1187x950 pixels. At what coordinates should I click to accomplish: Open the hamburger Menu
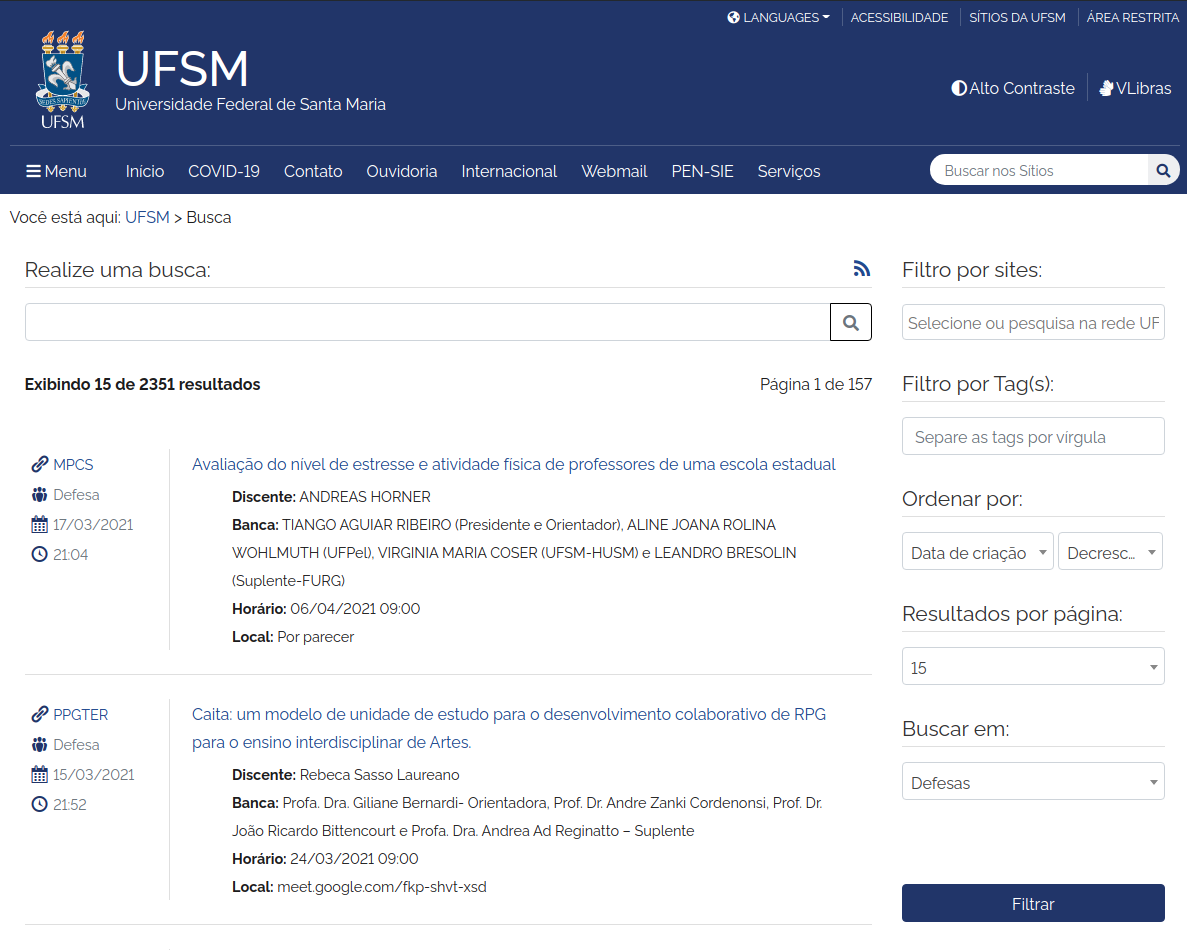point(57,171)
